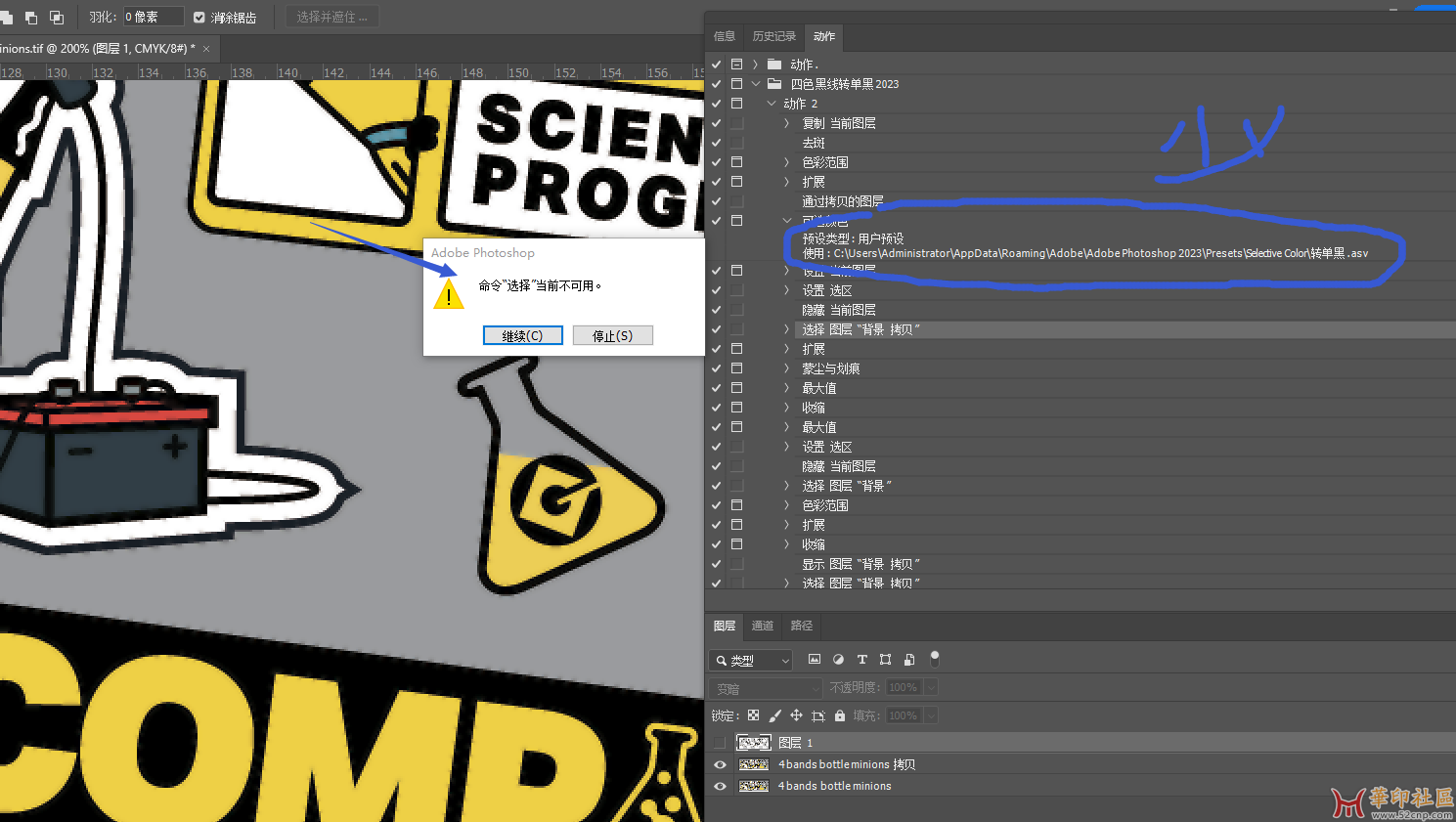The width and height of the screenshot is (1456, 822).
Task: Select the 蒙尘与划痕 action step row
Action: 831,368
